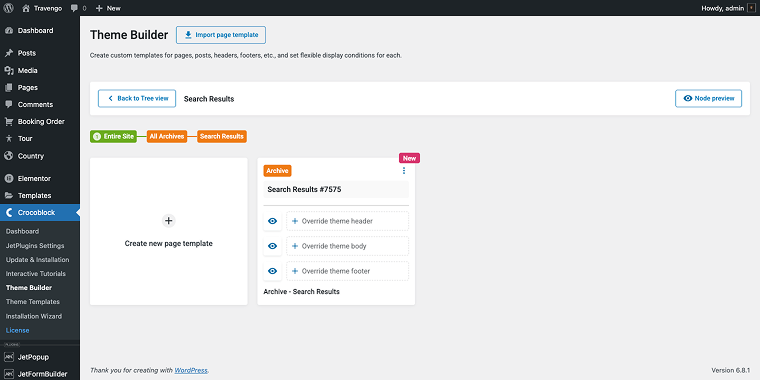Click the Comments icon in sidebar

(x=9, y=105)
